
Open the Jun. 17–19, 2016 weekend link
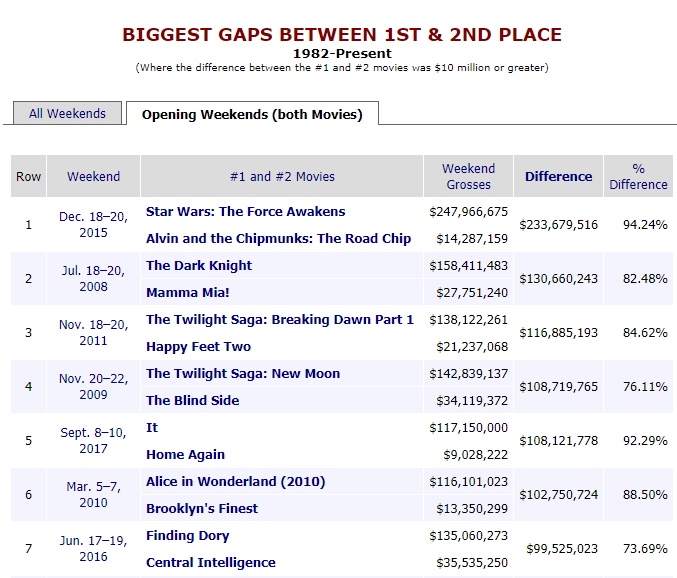93,548
